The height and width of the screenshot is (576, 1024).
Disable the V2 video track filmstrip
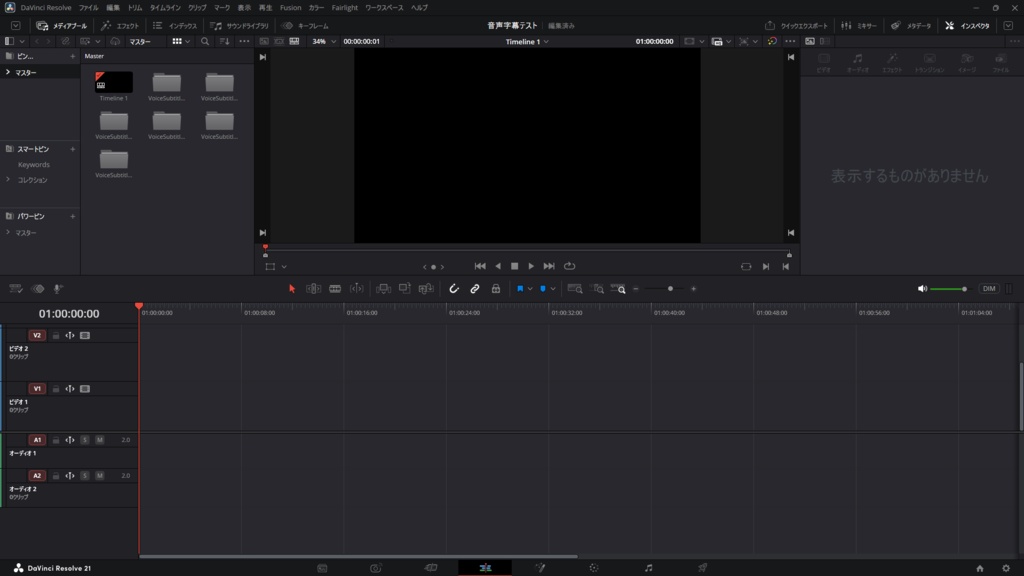point(85,335)
